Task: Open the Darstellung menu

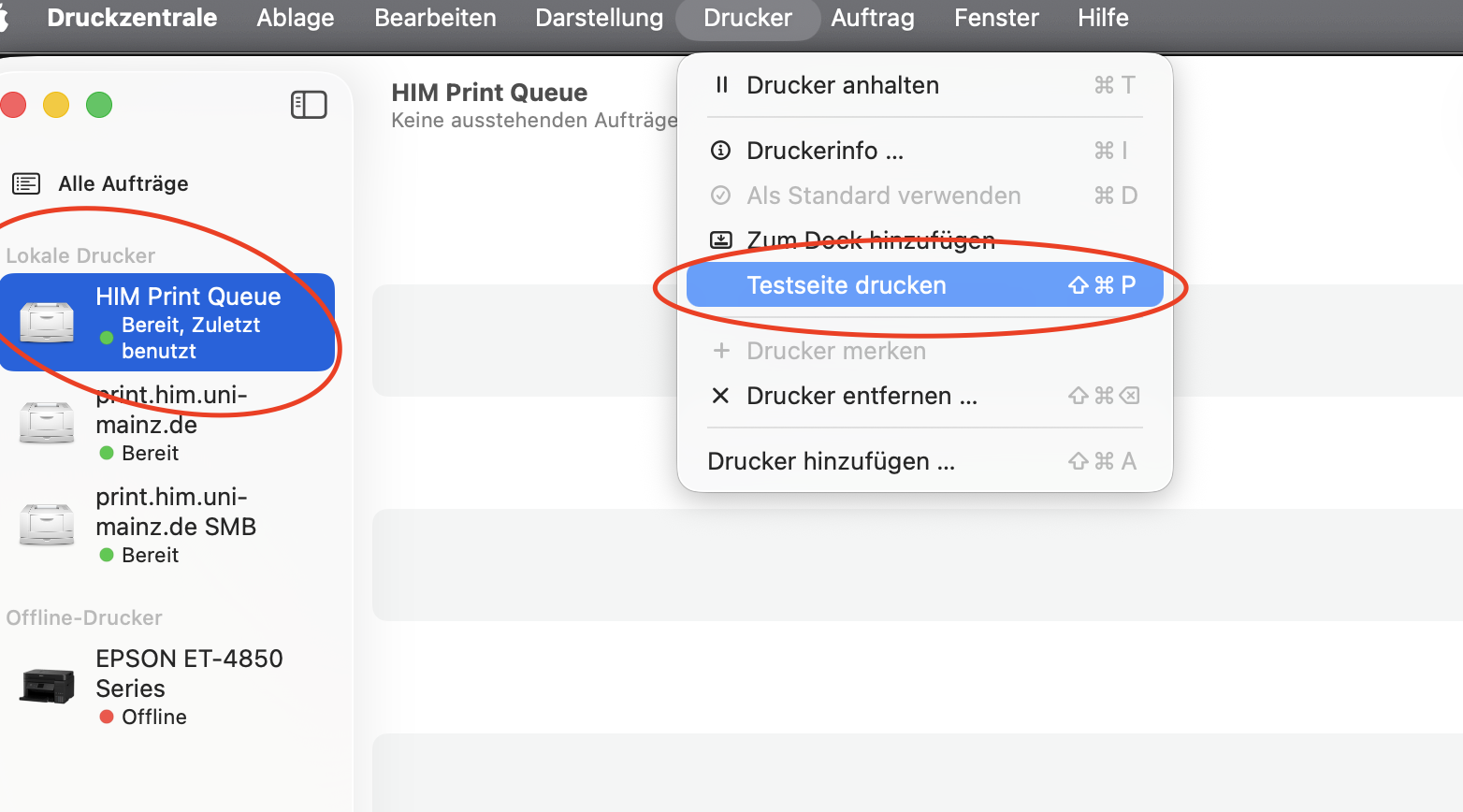Action: [x=599, y=18]
